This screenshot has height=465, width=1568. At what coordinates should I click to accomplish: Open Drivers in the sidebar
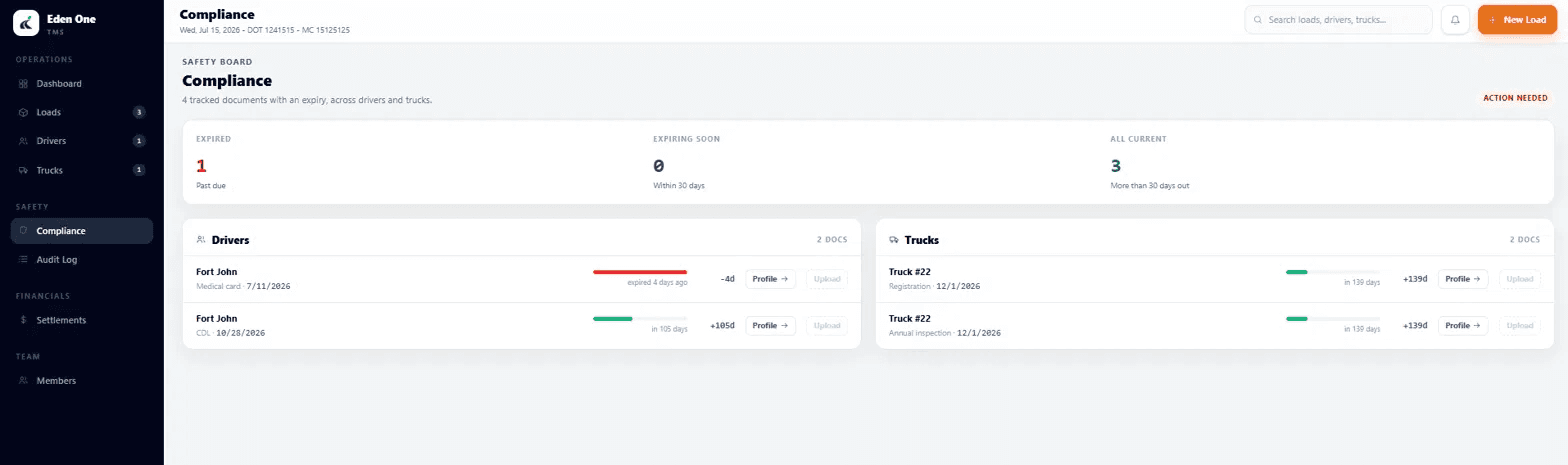(x=82, y=141)
